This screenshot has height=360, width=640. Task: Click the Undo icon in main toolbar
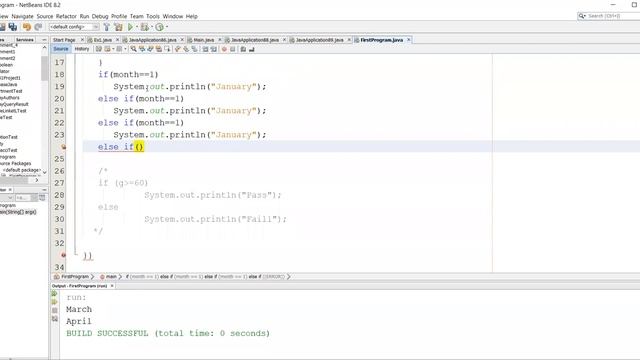[x=27, y=27]
